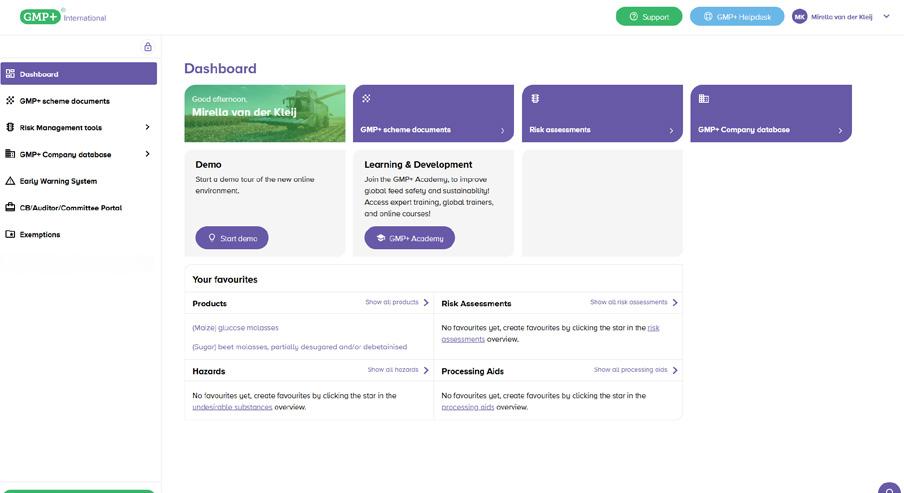Expand the user account dropdown arrow

tap(886, 16)
